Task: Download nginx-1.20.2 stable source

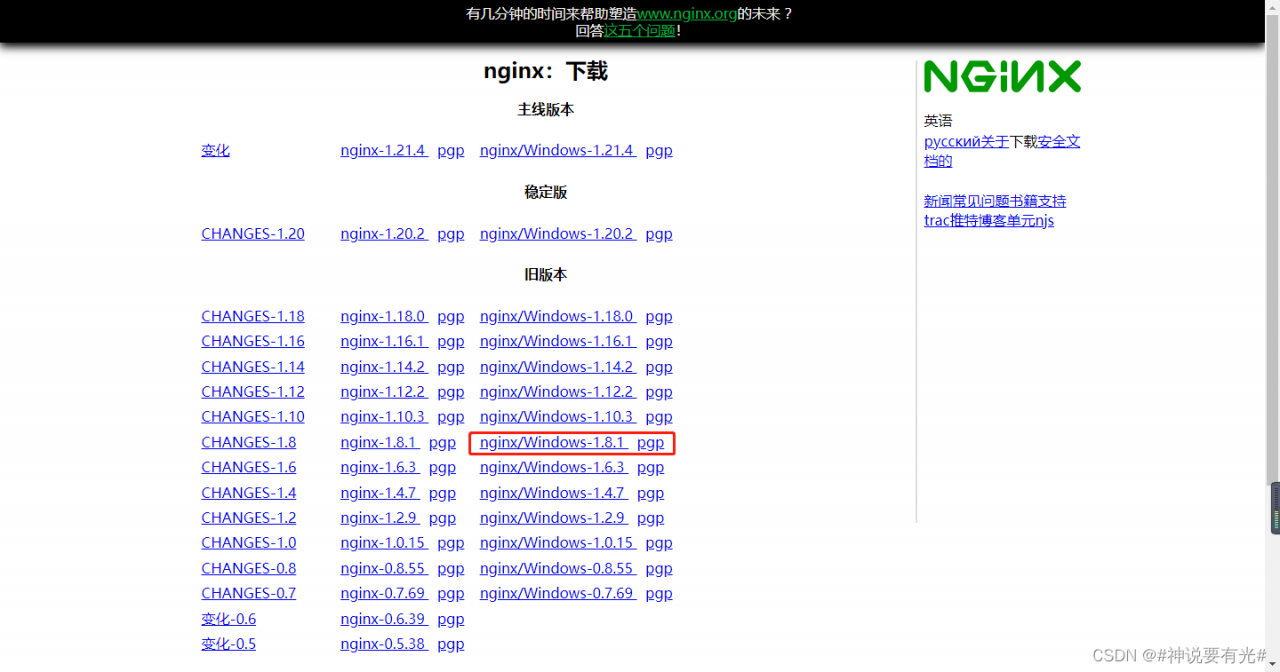Action: (x=384, y=233)
